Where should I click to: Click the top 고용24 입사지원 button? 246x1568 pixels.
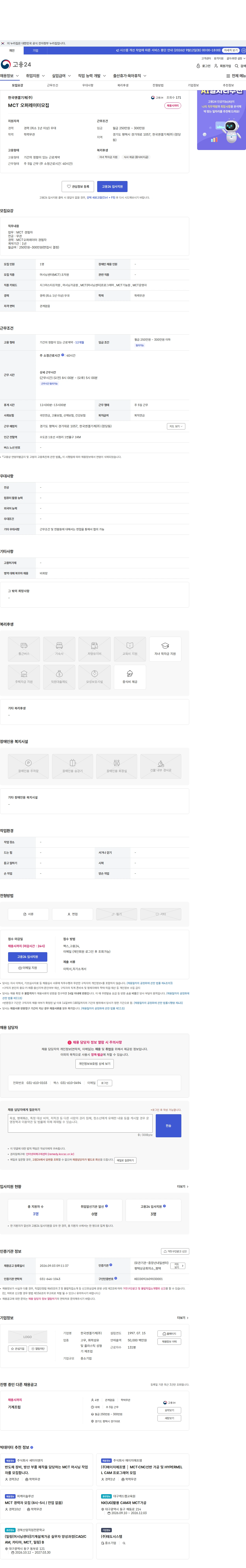click(x=112, y=186)
